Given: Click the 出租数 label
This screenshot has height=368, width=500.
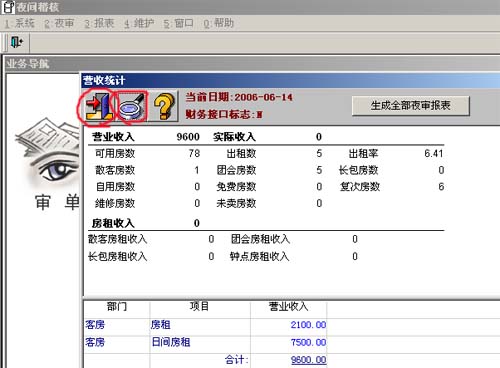Looking at the screenshot, I should point(241,154).
